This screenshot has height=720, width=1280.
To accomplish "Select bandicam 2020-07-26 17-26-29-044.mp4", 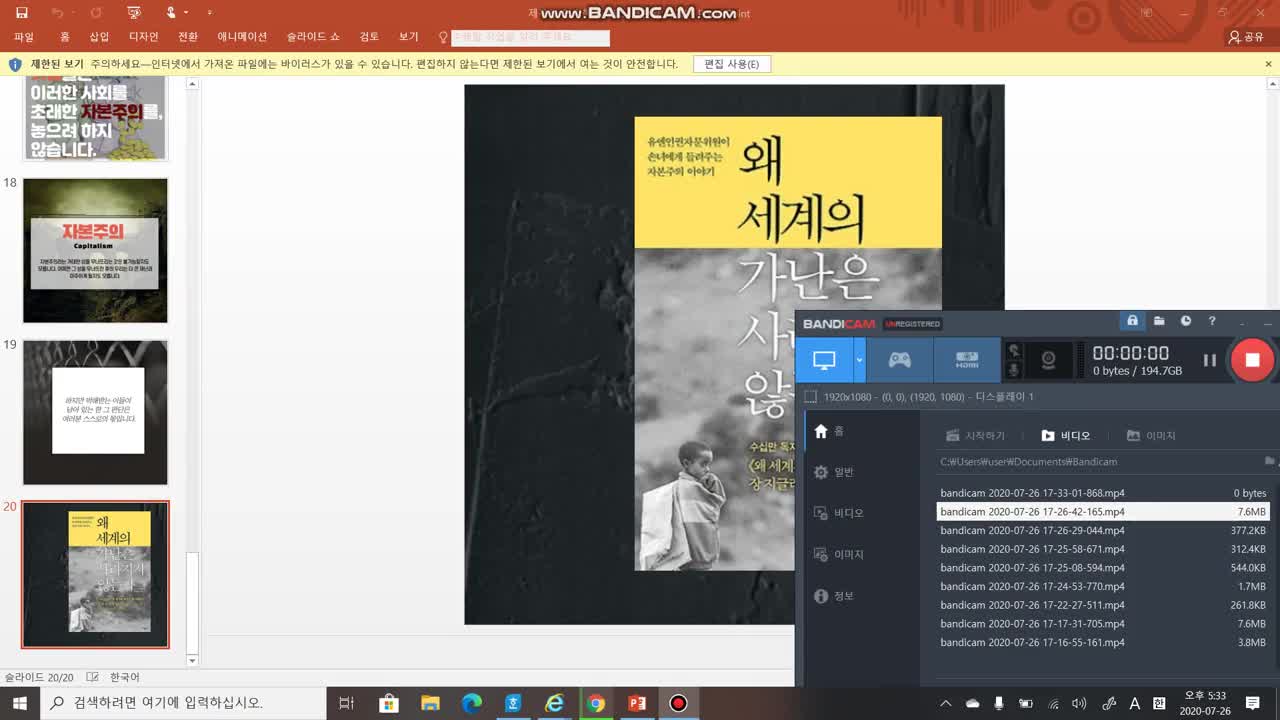I will 1103,530.
